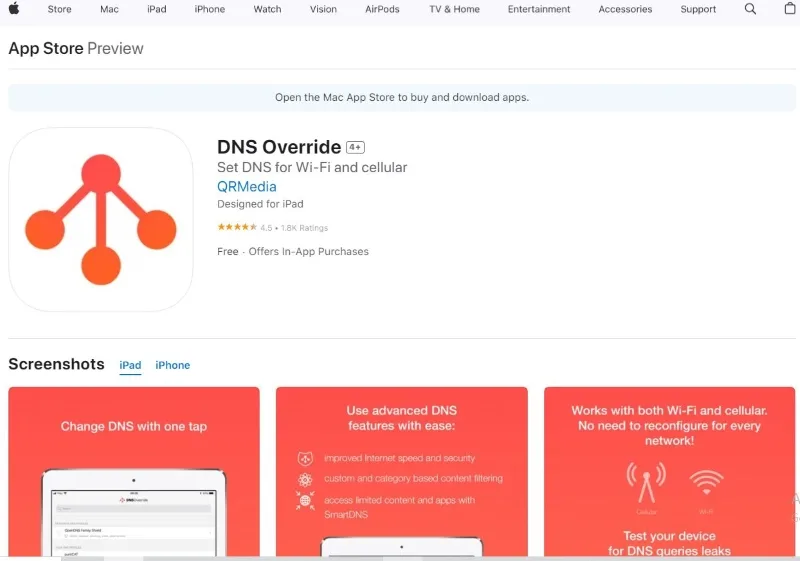Open the Support menu

[698, 9]
